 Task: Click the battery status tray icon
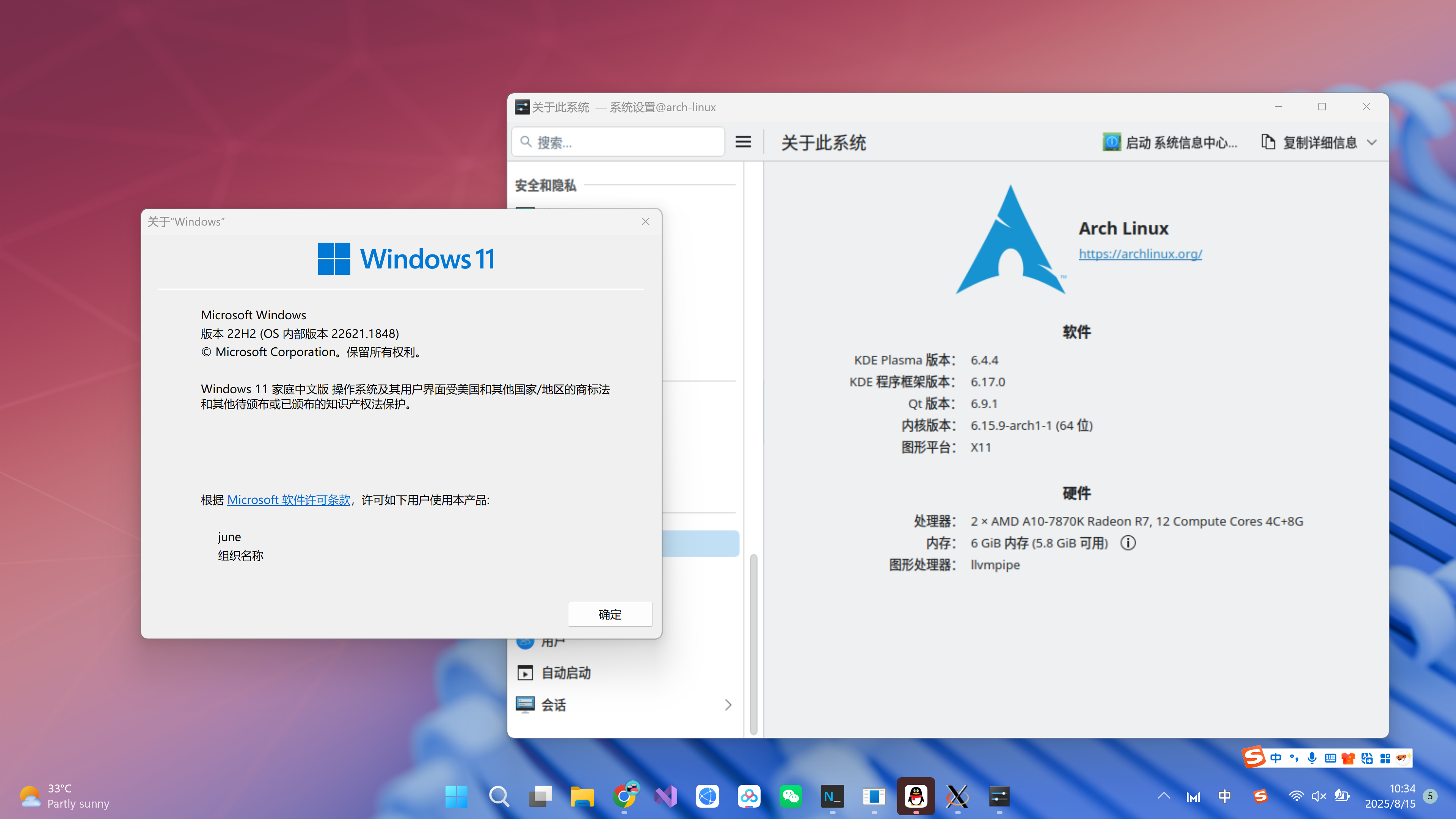click(x=1342, y=796)
